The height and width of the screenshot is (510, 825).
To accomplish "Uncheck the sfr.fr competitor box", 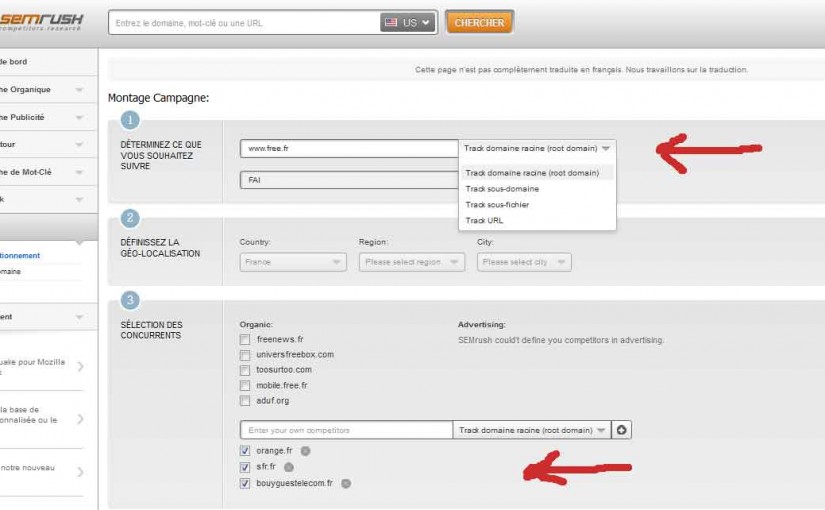I will 245,467.
